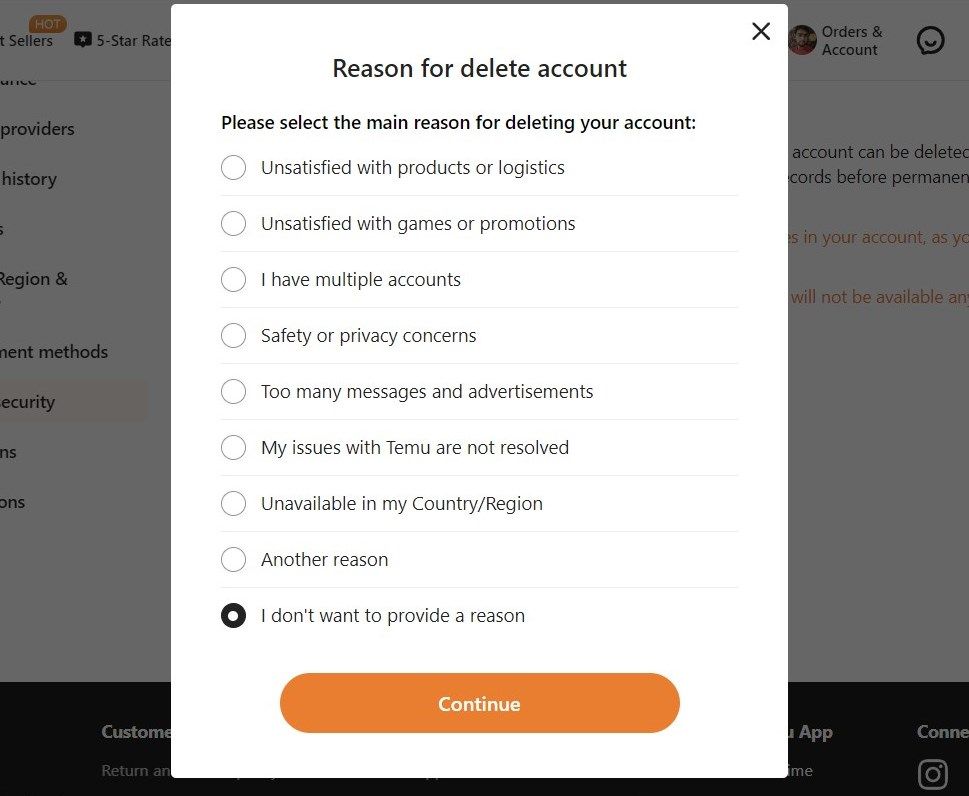
Task: Open Temu's Instagram page via footer icon
Action: click(931, 773)
